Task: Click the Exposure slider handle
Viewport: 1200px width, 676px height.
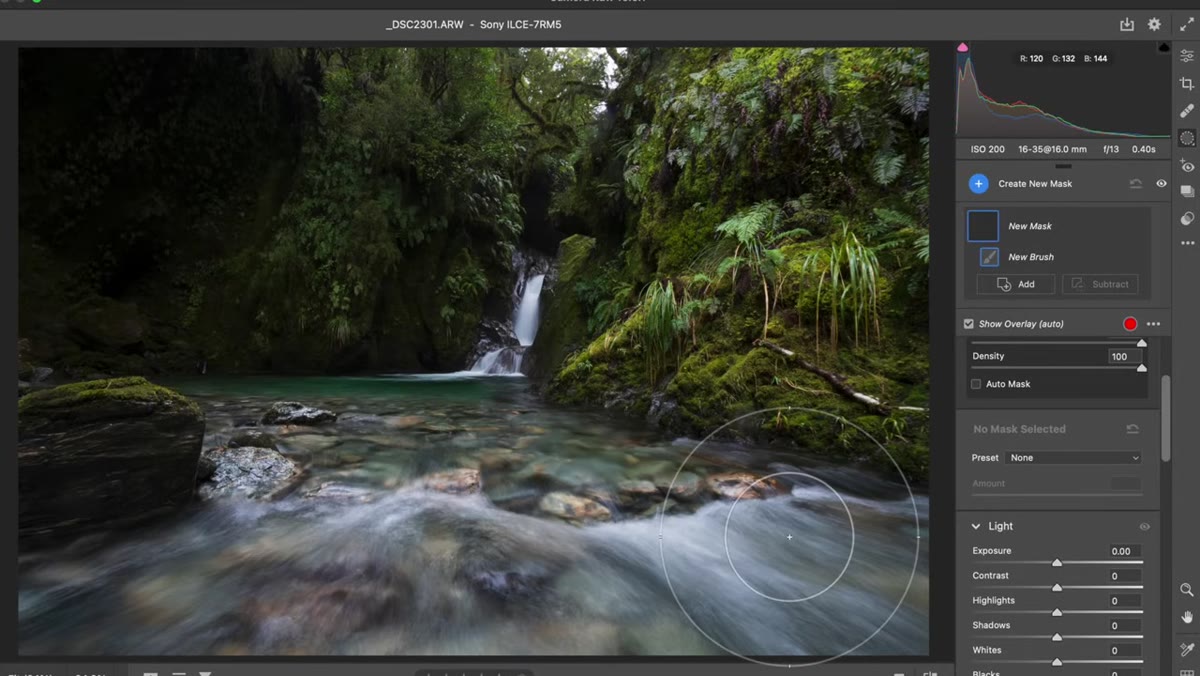Action: 1057,563
